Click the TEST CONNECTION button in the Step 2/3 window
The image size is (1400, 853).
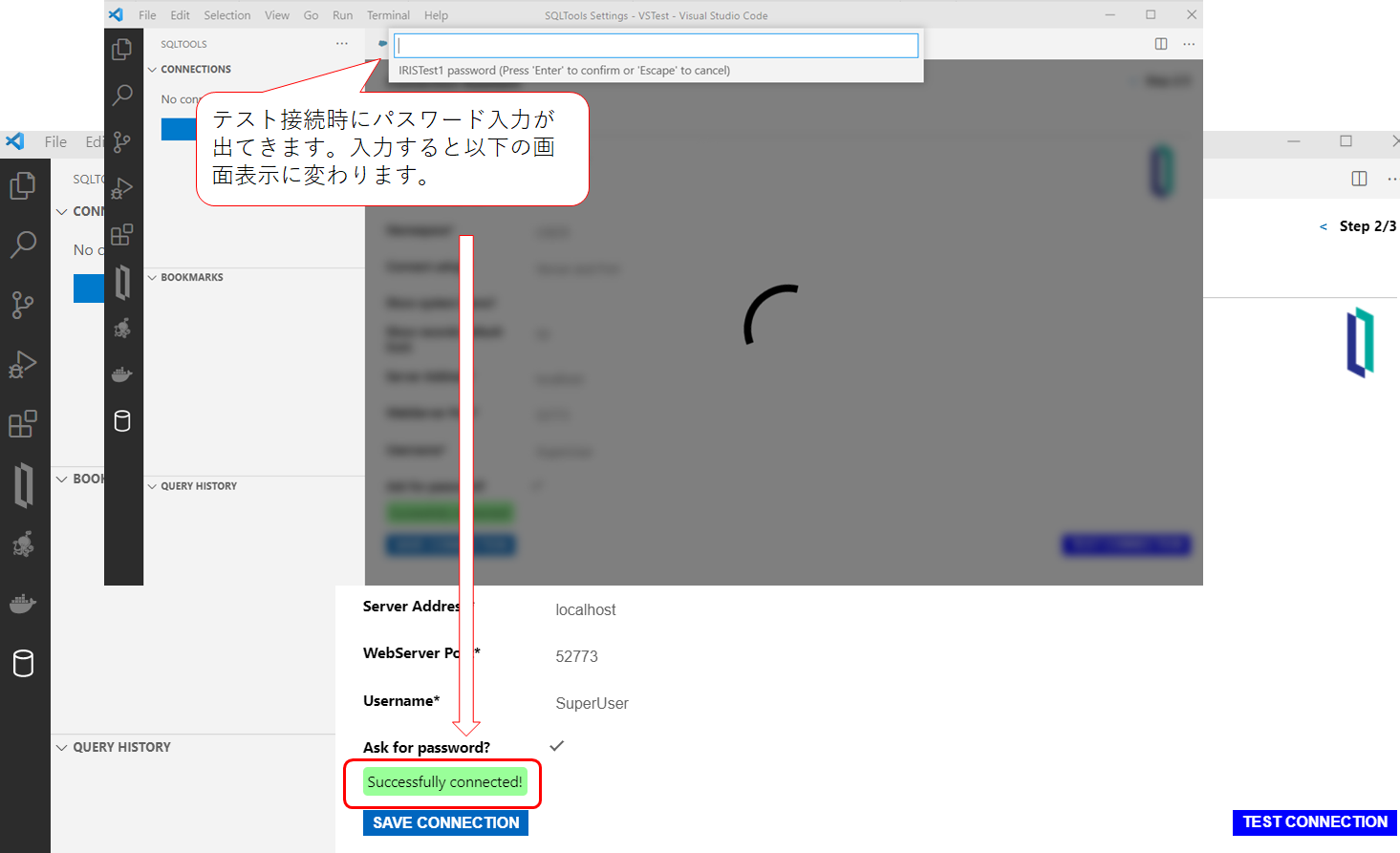click(1315, 821)
